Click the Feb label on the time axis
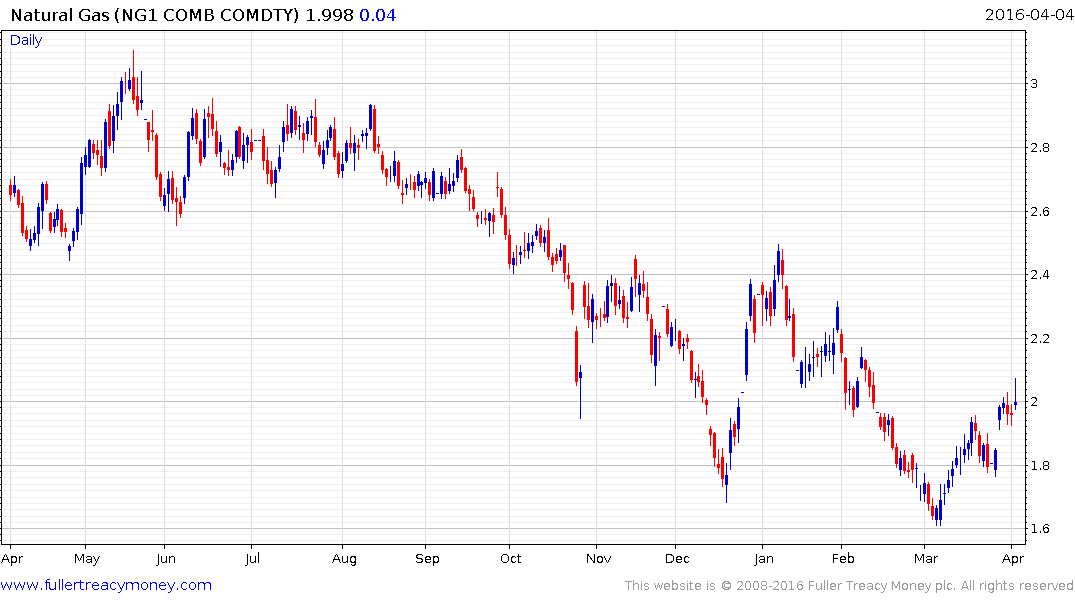 (843, 558)
